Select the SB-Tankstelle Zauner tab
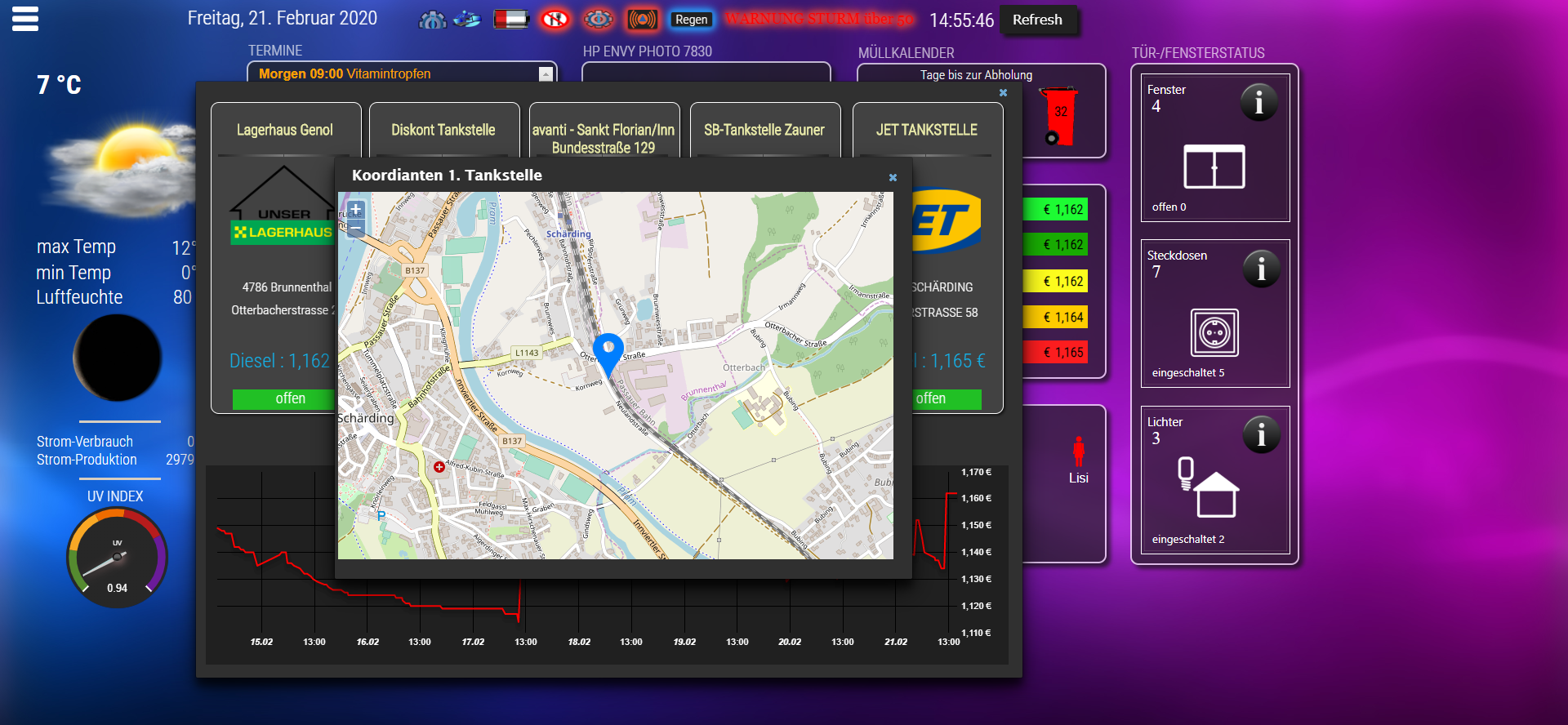The height and width of the screenshot is (725, 1568). 764,130
